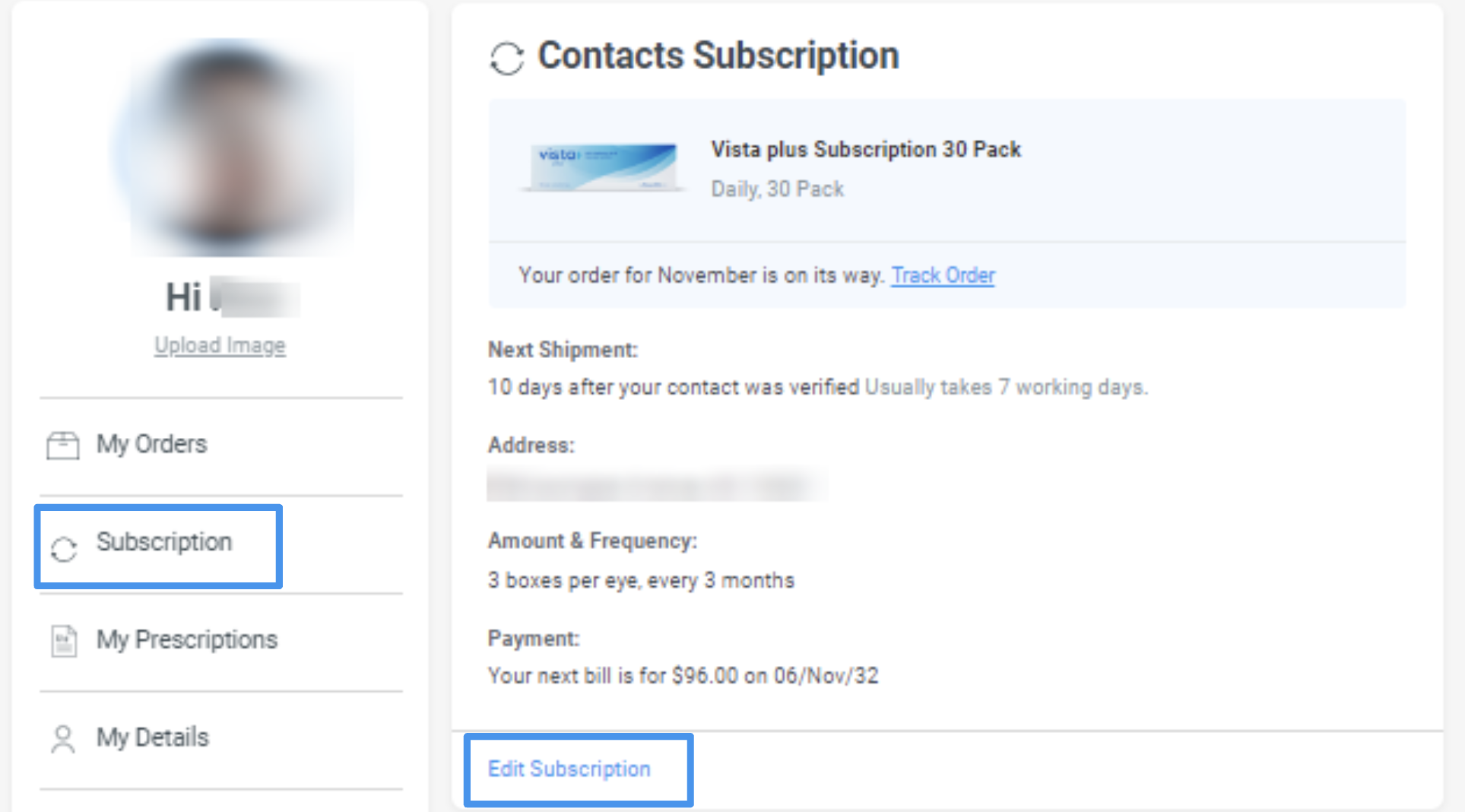Follow the Track Order link
This screenshot has height=812, width=1465.
click(x=943, y=275)
